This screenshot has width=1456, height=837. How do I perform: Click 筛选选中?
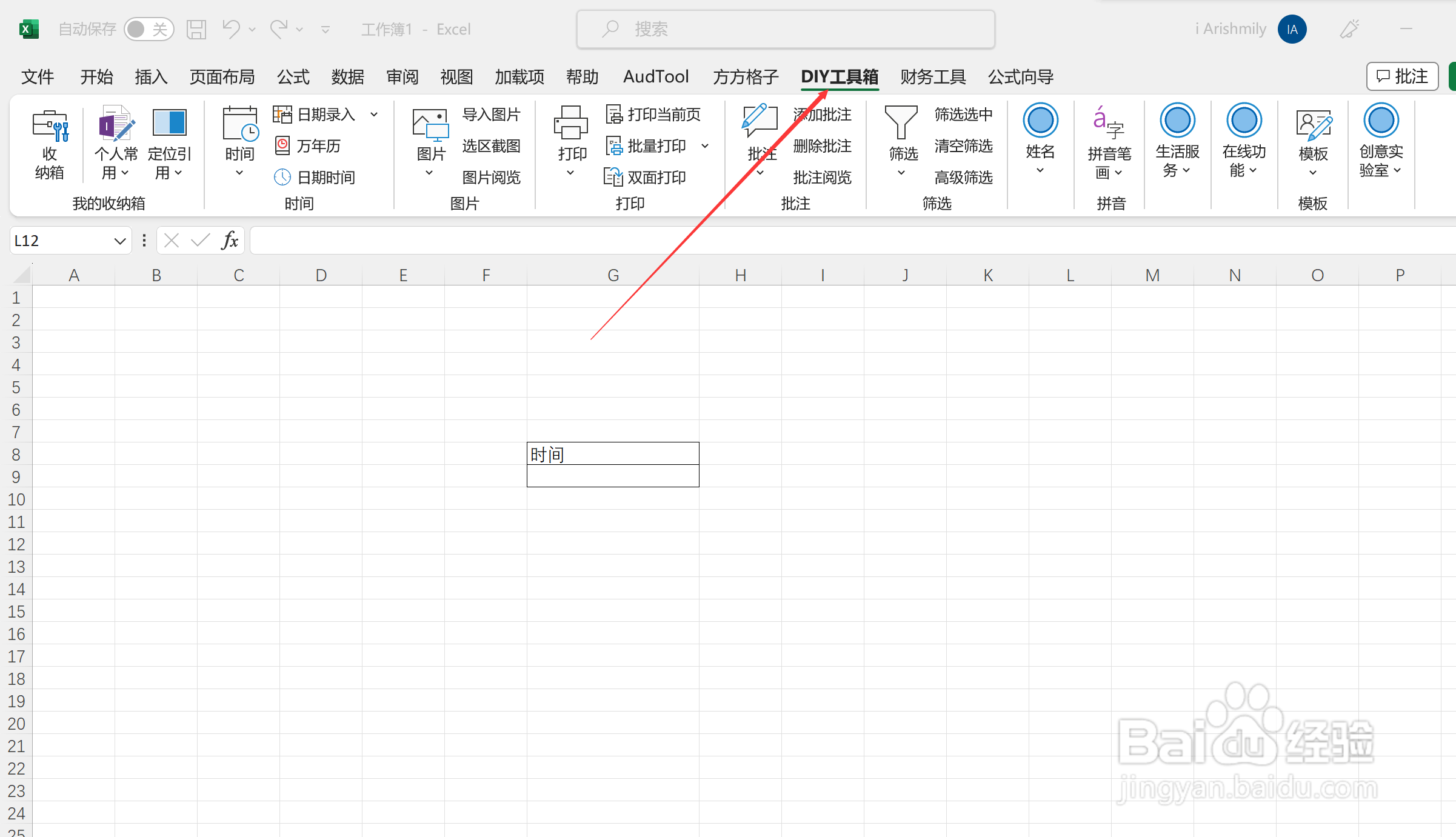(x=963, y=114)
